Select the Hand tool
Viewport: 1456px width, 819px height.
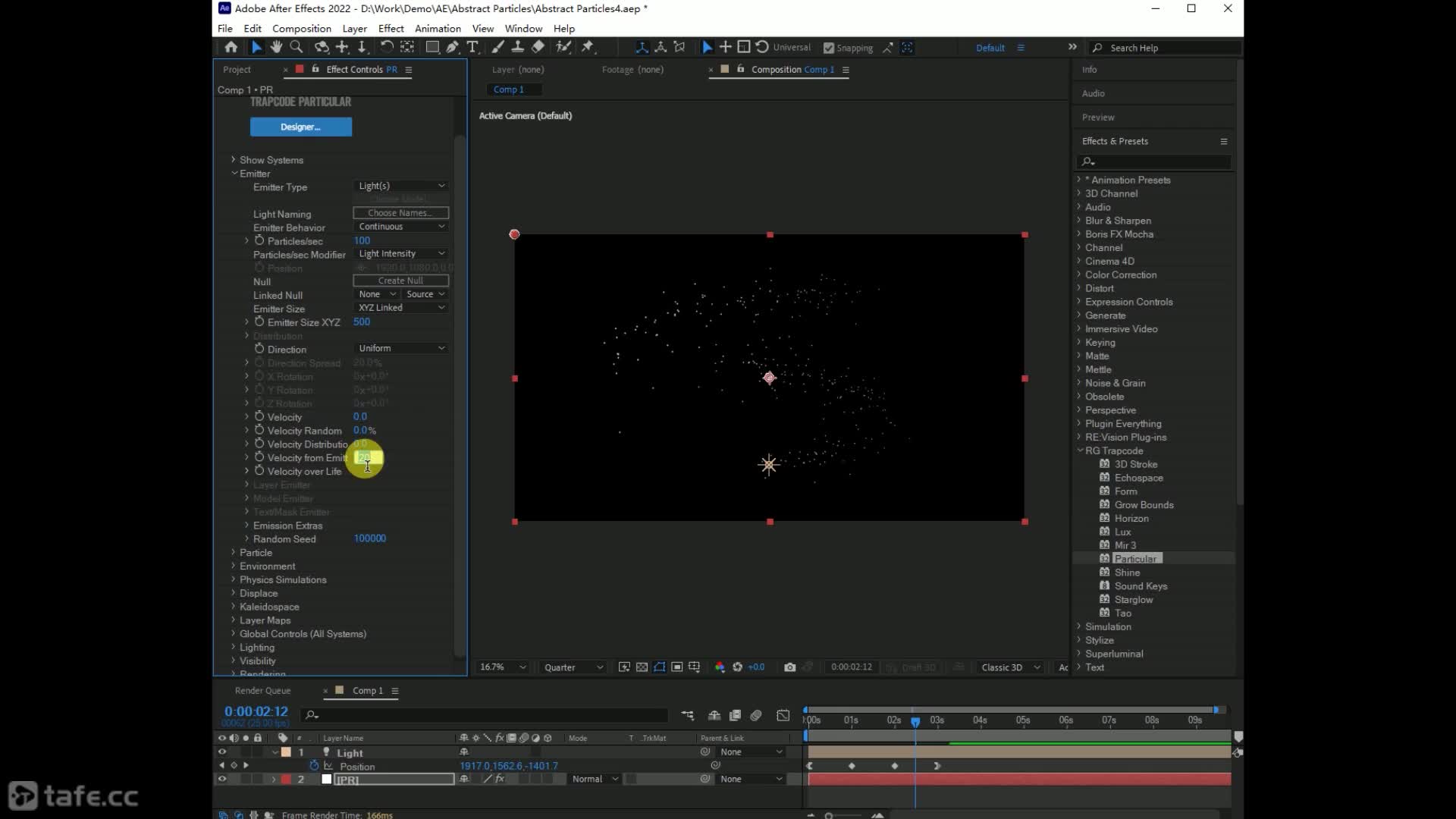[x=276, y=47]
